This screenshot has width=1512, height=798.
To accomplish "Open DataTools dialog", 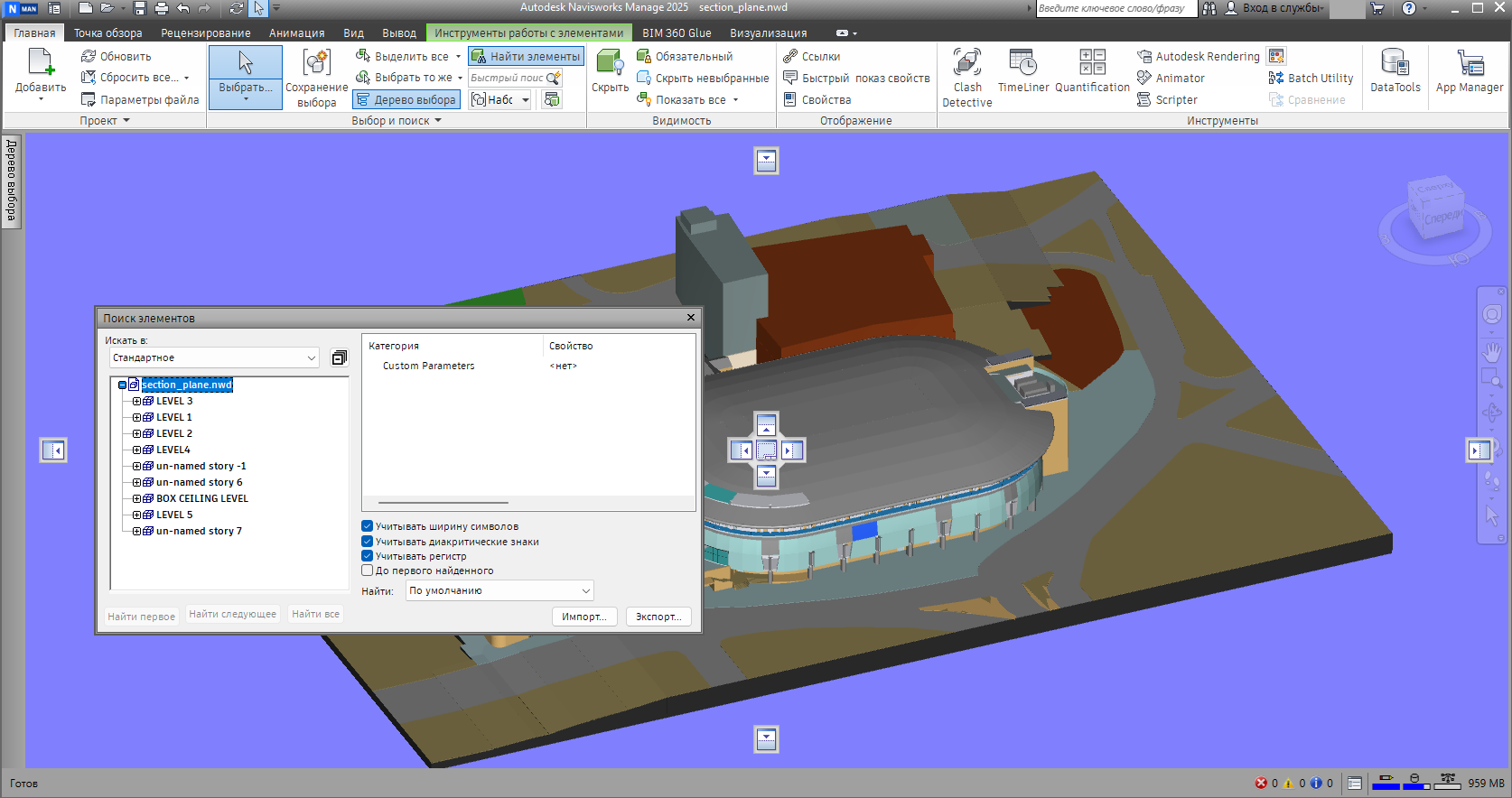I will click(x=1395, y=71).
